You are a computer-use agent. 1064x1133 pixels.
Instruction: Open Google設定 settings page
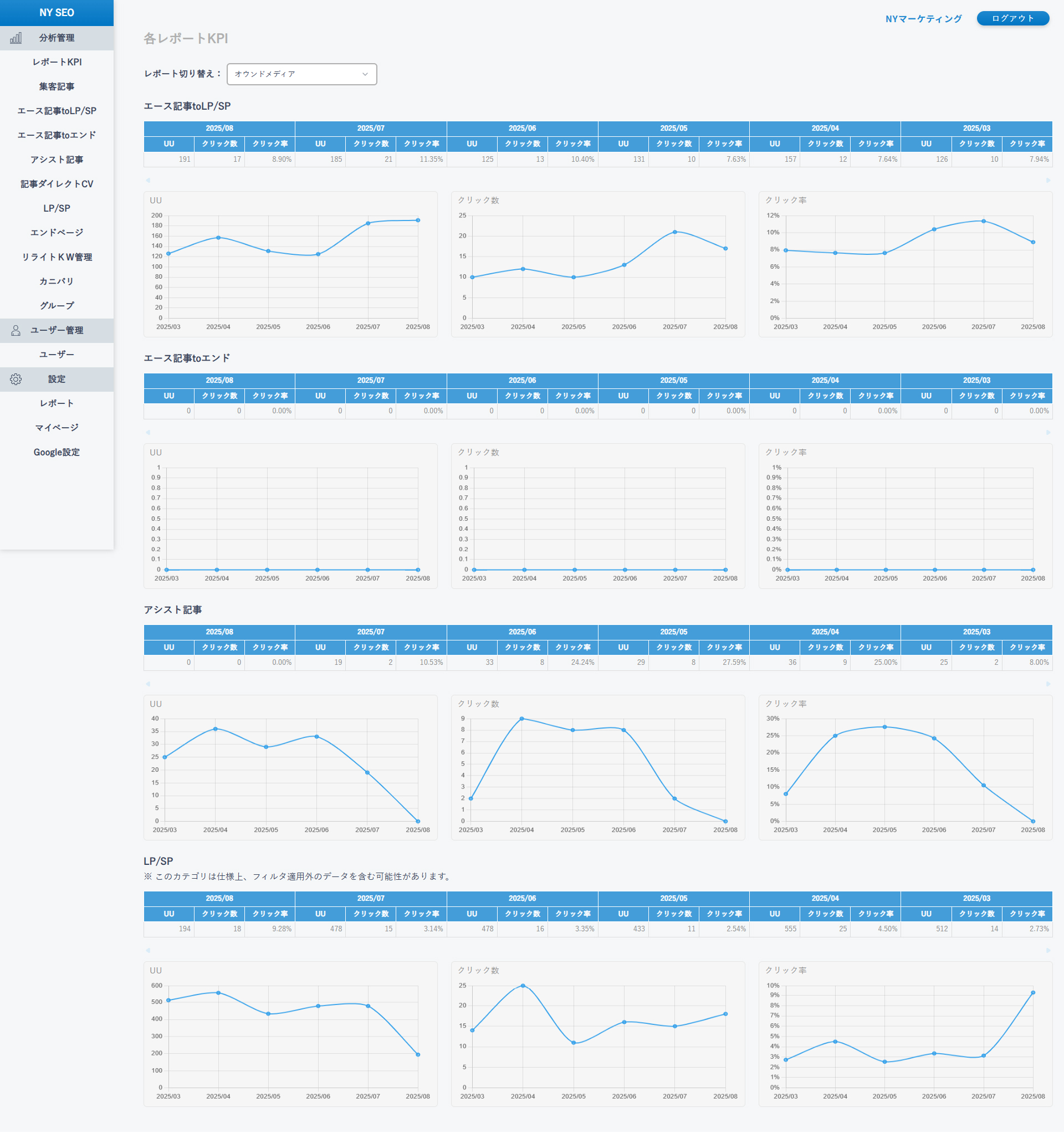click(57, 452)
